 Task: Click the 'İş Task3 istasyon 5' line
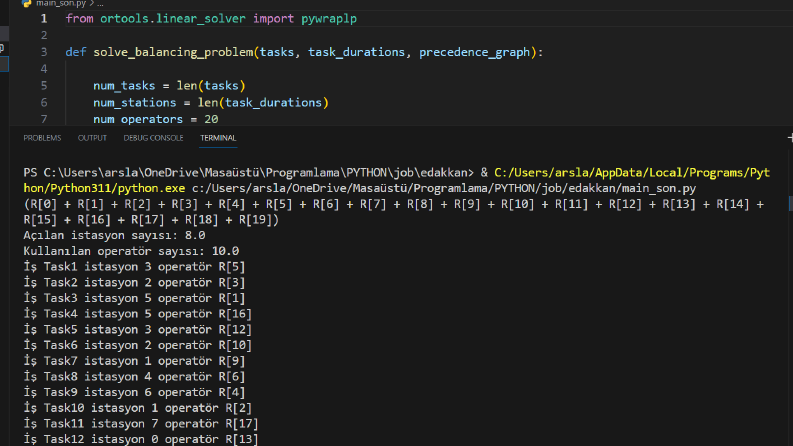click(134, 298)
